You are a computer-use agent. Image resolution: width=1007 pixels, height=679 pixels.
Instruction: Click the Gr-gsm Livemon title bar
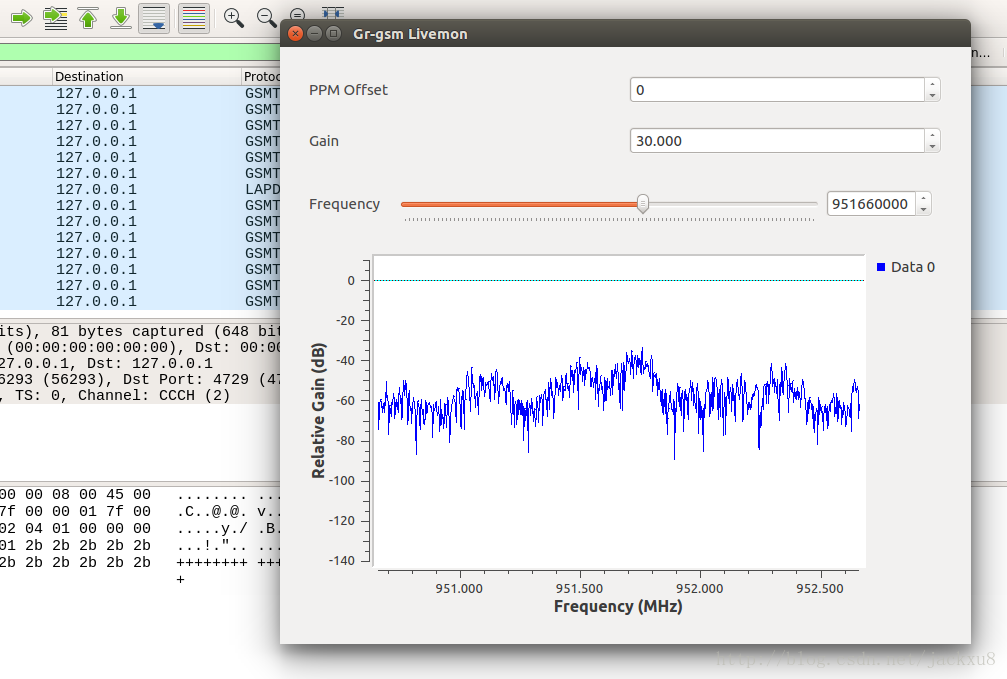point(625,33)
